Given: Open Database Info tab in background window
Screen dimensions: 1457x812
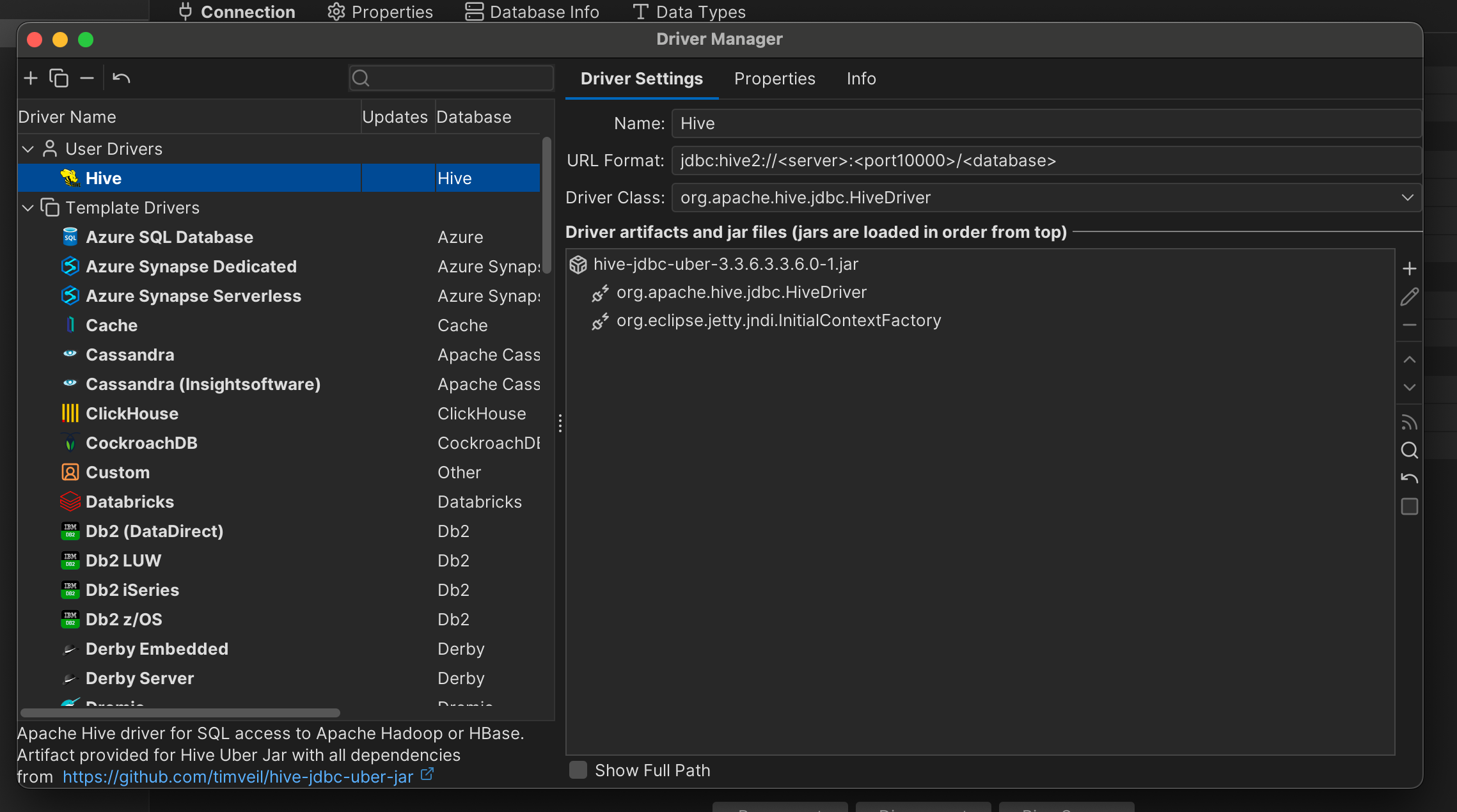Looking at the screenshot, I should tap(532, 12).
